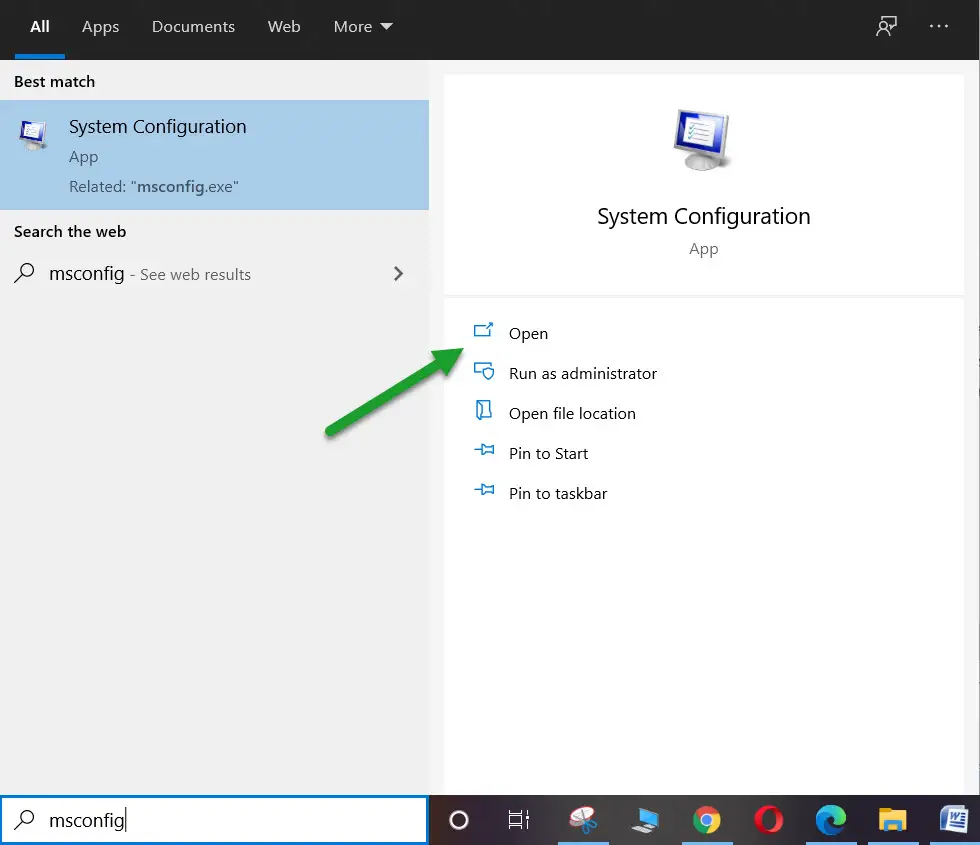980x845 pixels.
Task: Switch to the Web search tab
Action: pos(284,27)
